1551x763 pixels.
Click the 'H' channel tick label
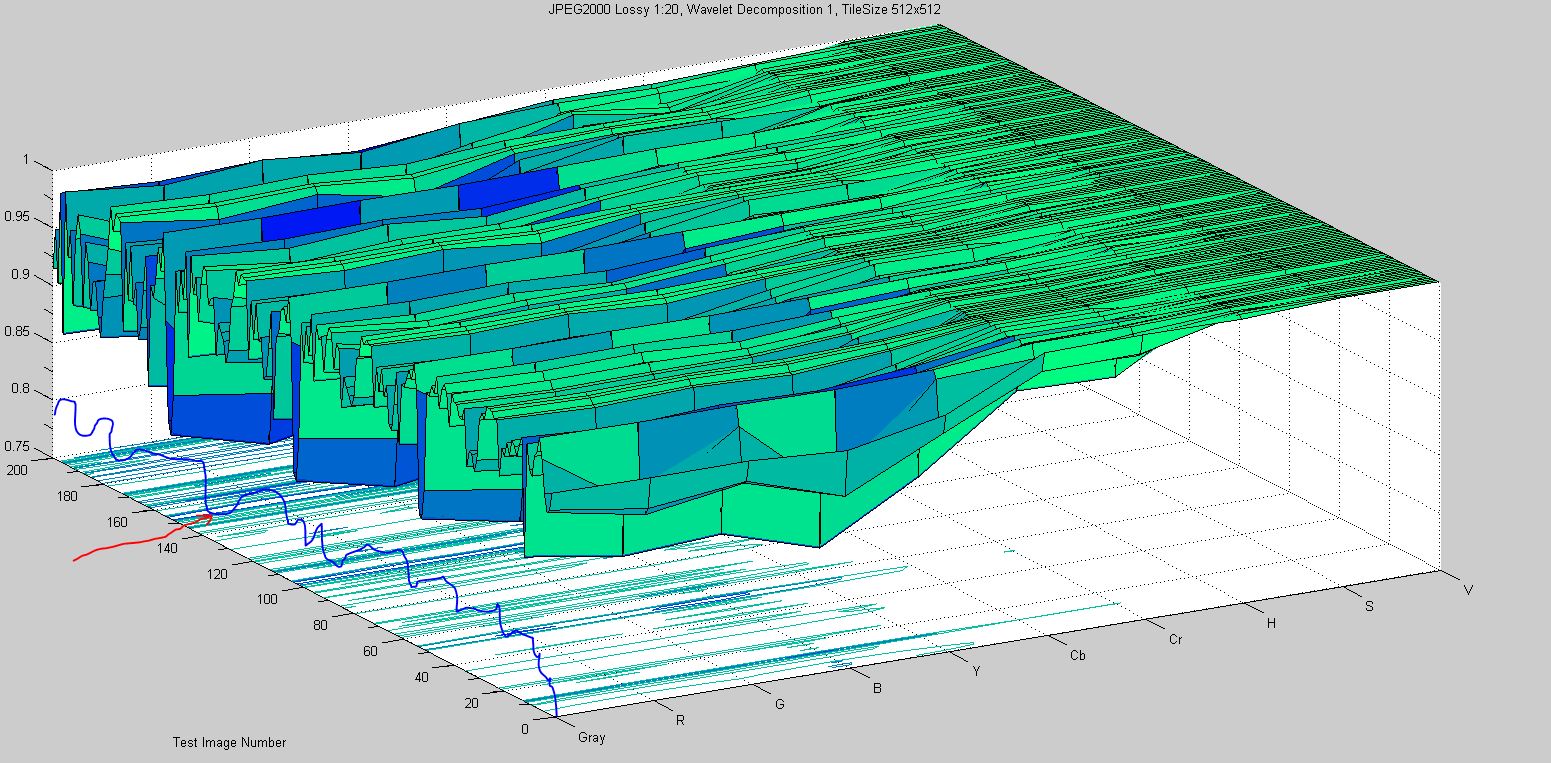click(x=1271, y=623)
